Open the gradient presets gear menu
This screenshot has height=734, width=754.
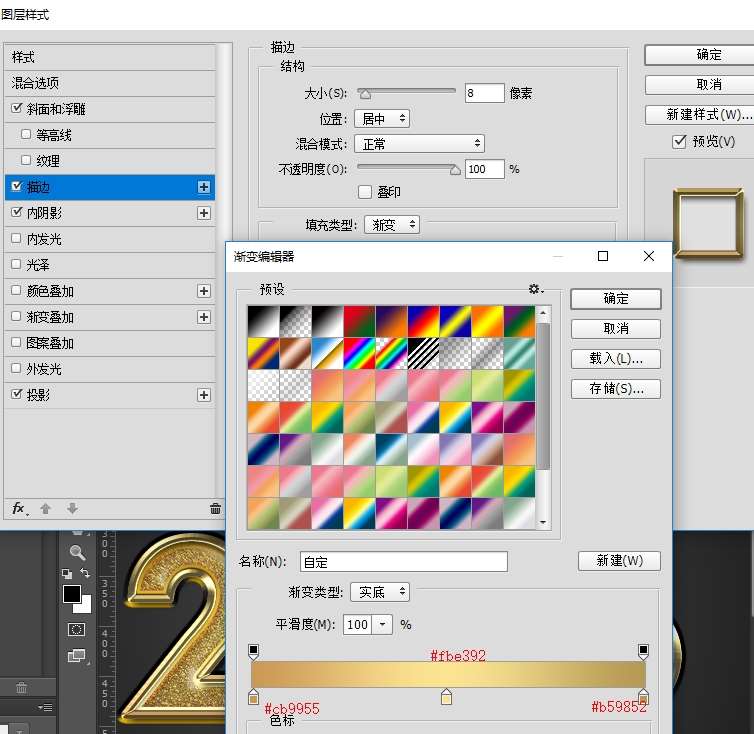[x=535, y=289]
